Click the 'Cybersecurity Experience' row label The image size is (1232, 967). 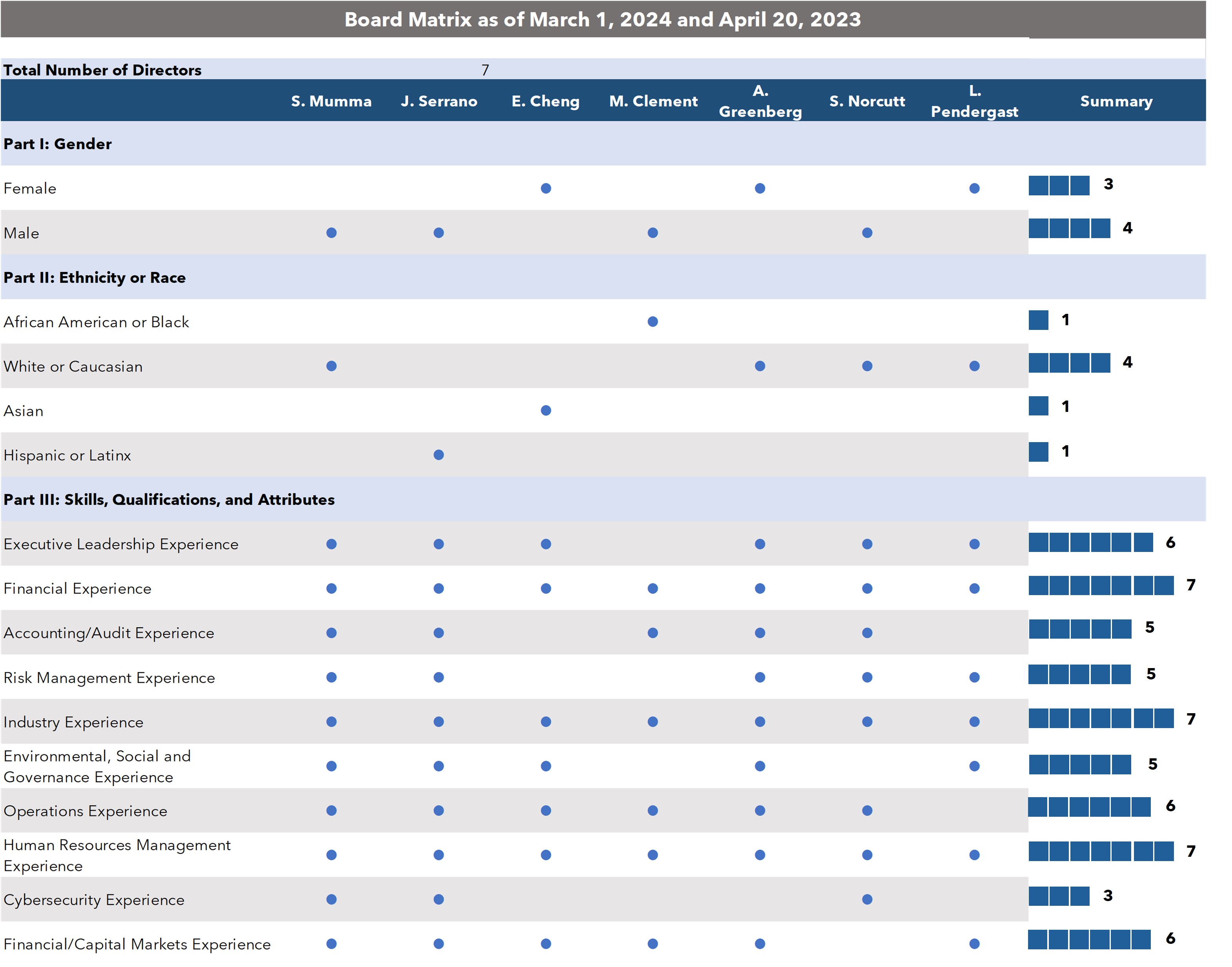pos(94,900)
